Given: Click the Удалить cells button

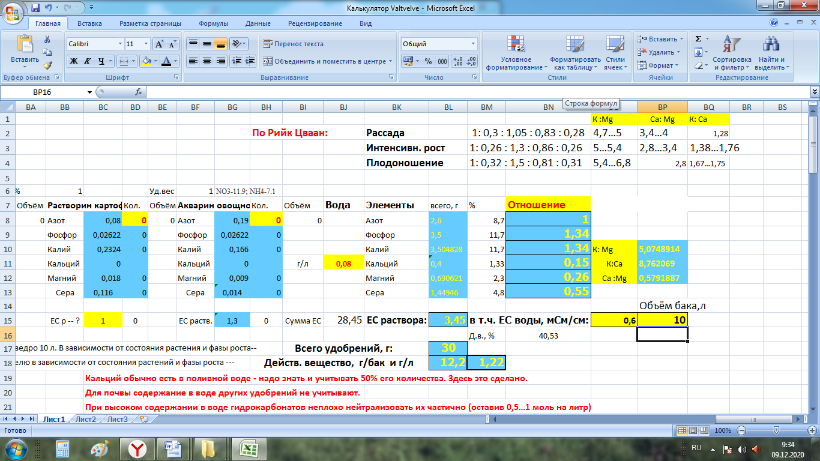Looking at the screenshot, I should coord(659,52).
